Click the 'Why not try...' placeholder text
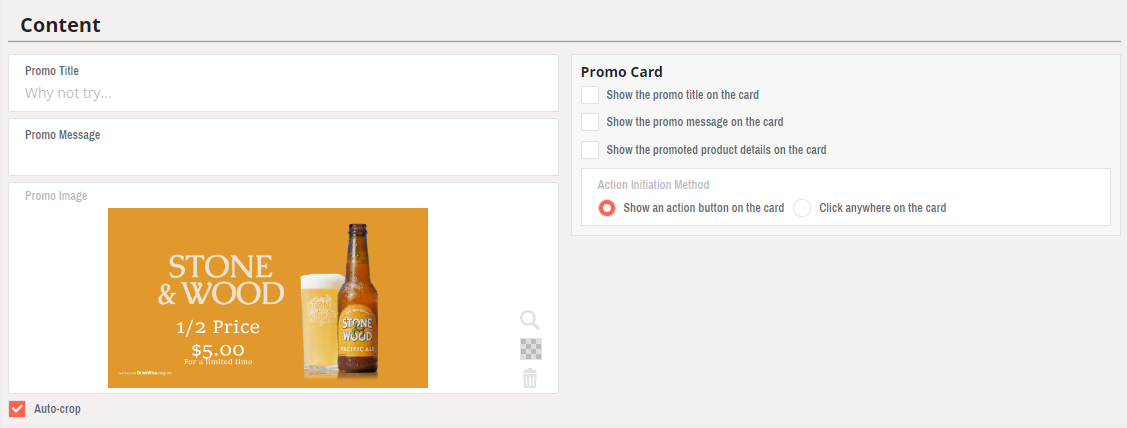 coord(68,94)
